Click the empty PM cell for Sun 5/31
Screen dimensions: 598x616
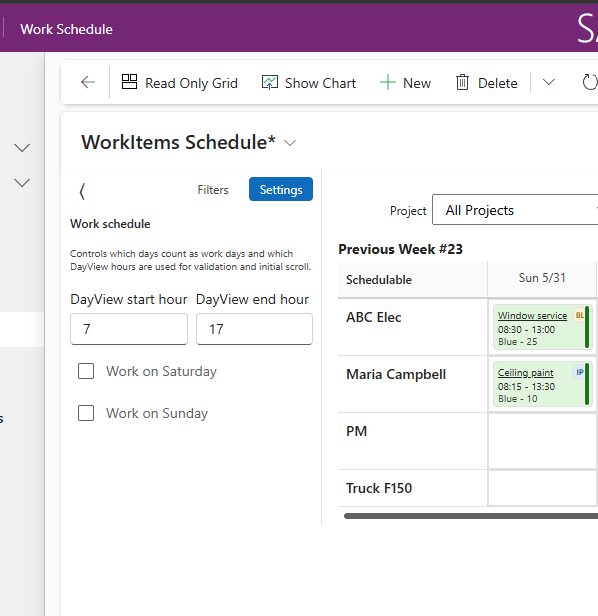coord(542,441)
